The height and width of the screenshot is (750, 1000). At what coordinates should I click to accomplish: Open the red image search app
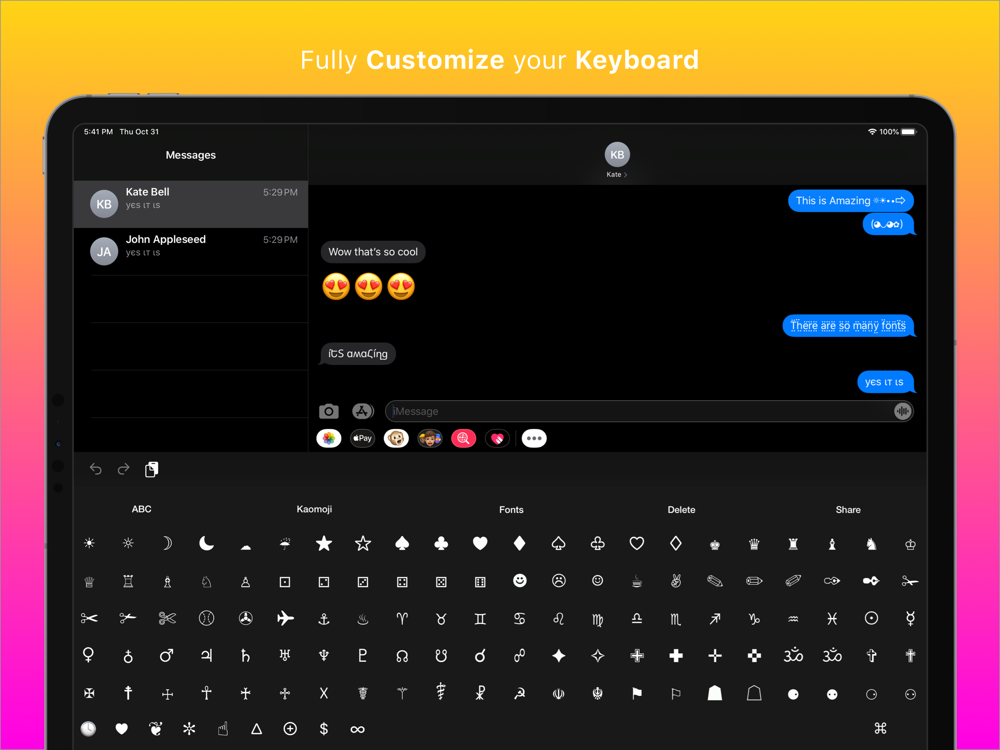[464, 438]
